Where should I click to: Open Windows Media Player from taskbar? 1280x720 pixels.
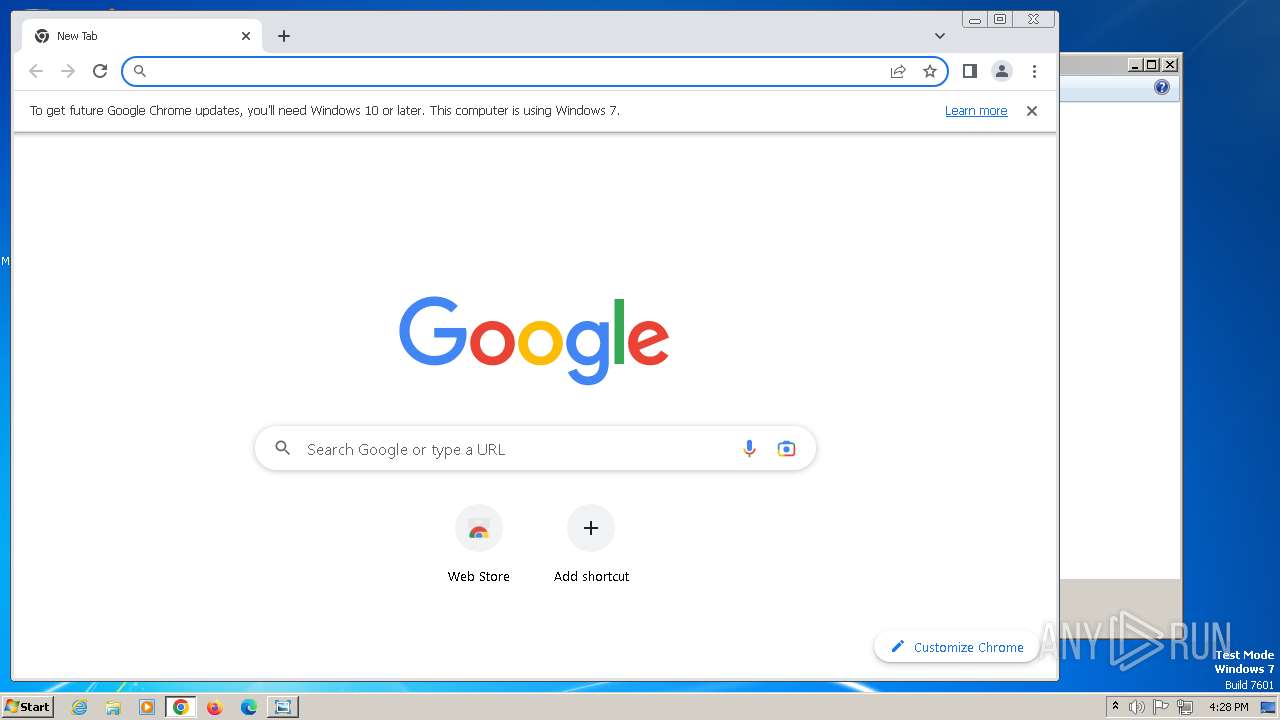click(147, 707)
